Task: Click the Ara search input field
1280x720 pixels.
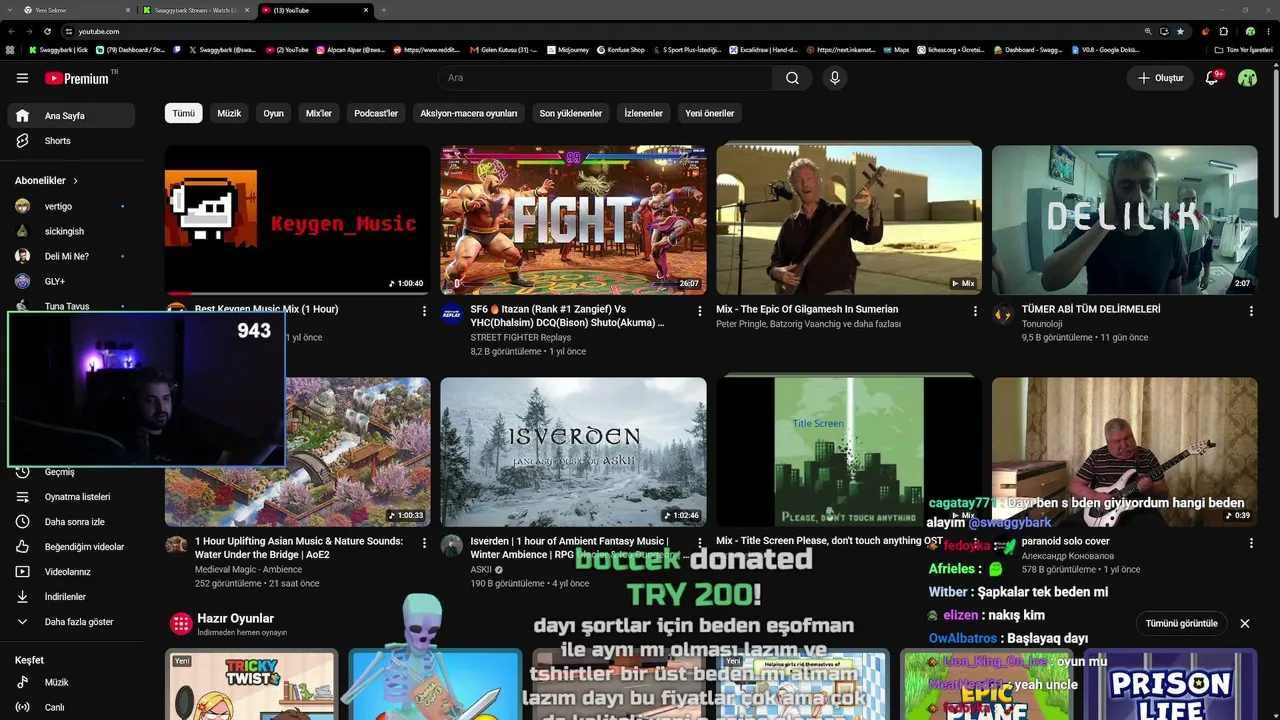Action: pos(605,78)
